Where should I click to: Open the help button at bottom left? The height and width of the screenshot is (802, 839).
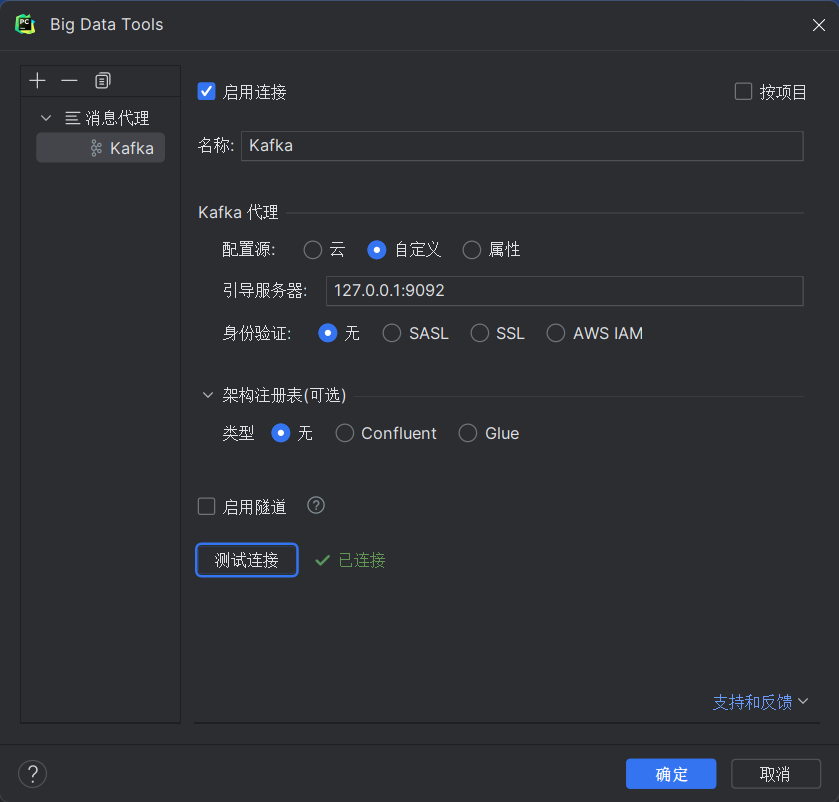coord(33,774)
